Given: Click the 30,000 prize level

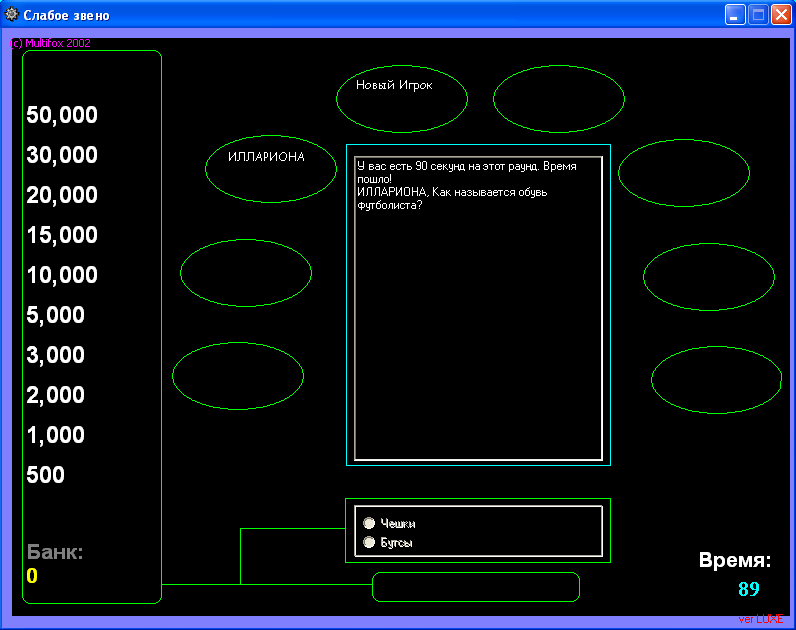Looking at the screenshot, I should click(x=62, y=155).
